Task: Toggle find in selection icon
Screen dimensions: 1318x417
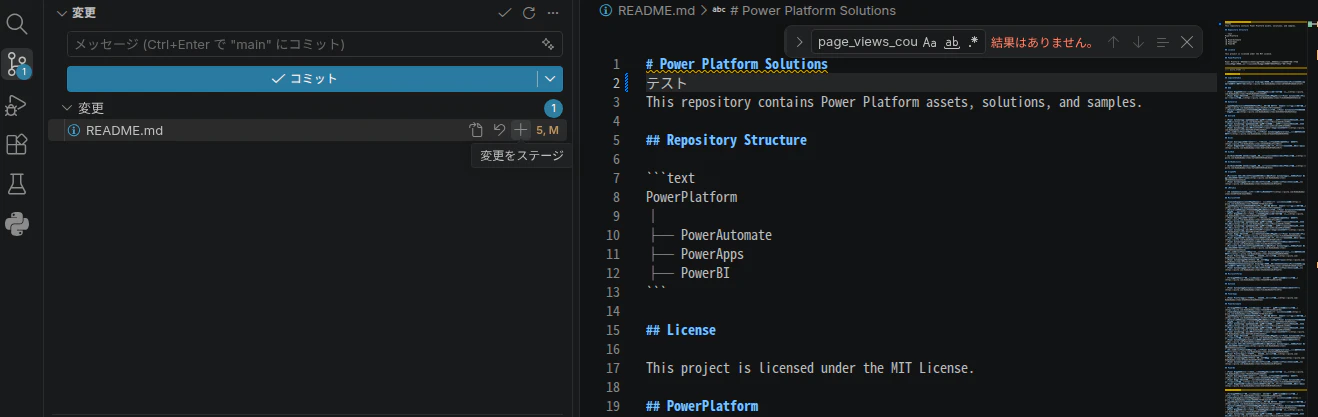Action: (1162, 42)
